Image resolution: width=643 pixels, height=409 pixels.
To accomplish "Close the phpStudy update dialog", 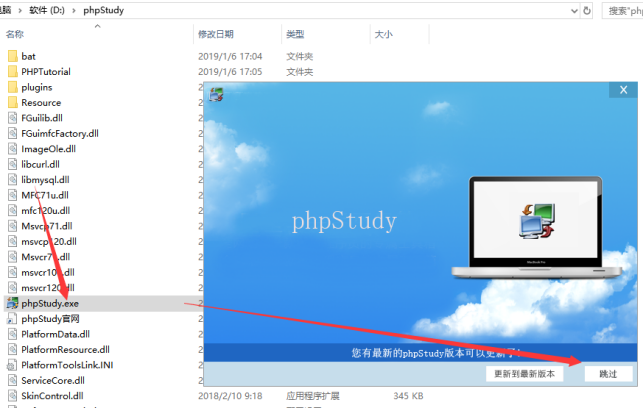I will tap(623, 90).
